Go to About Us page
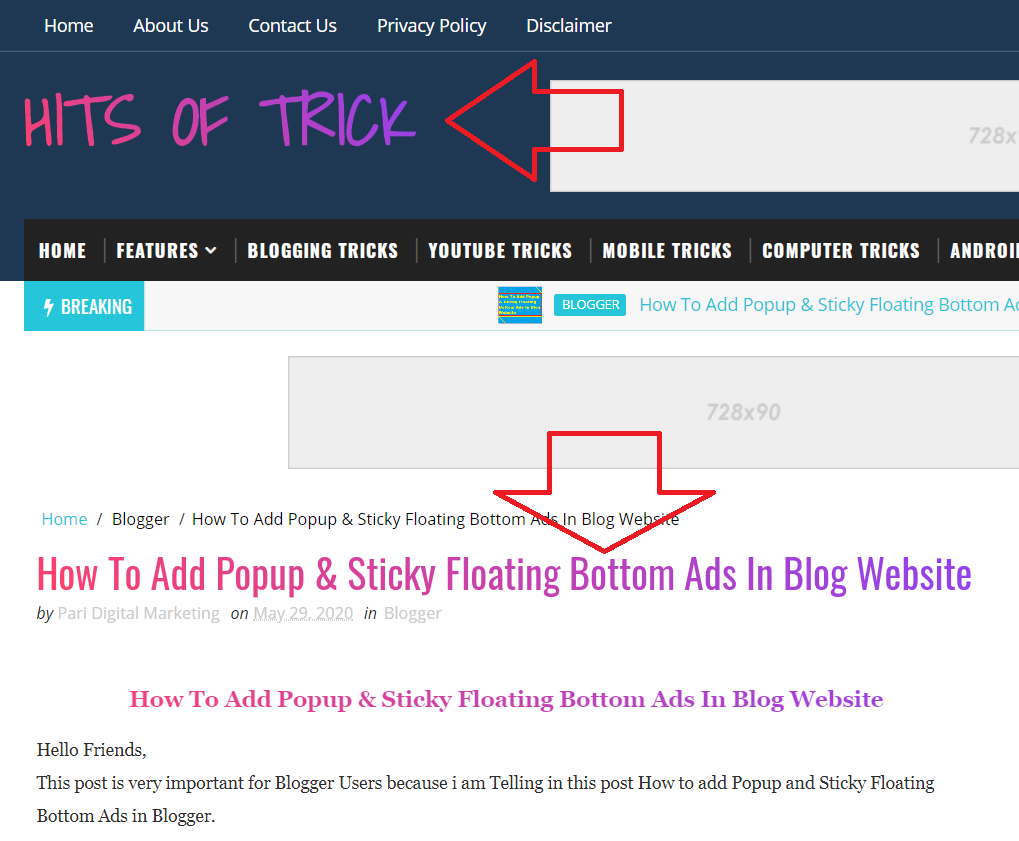This screenshot has height=841, width=1019. (171, 25)
